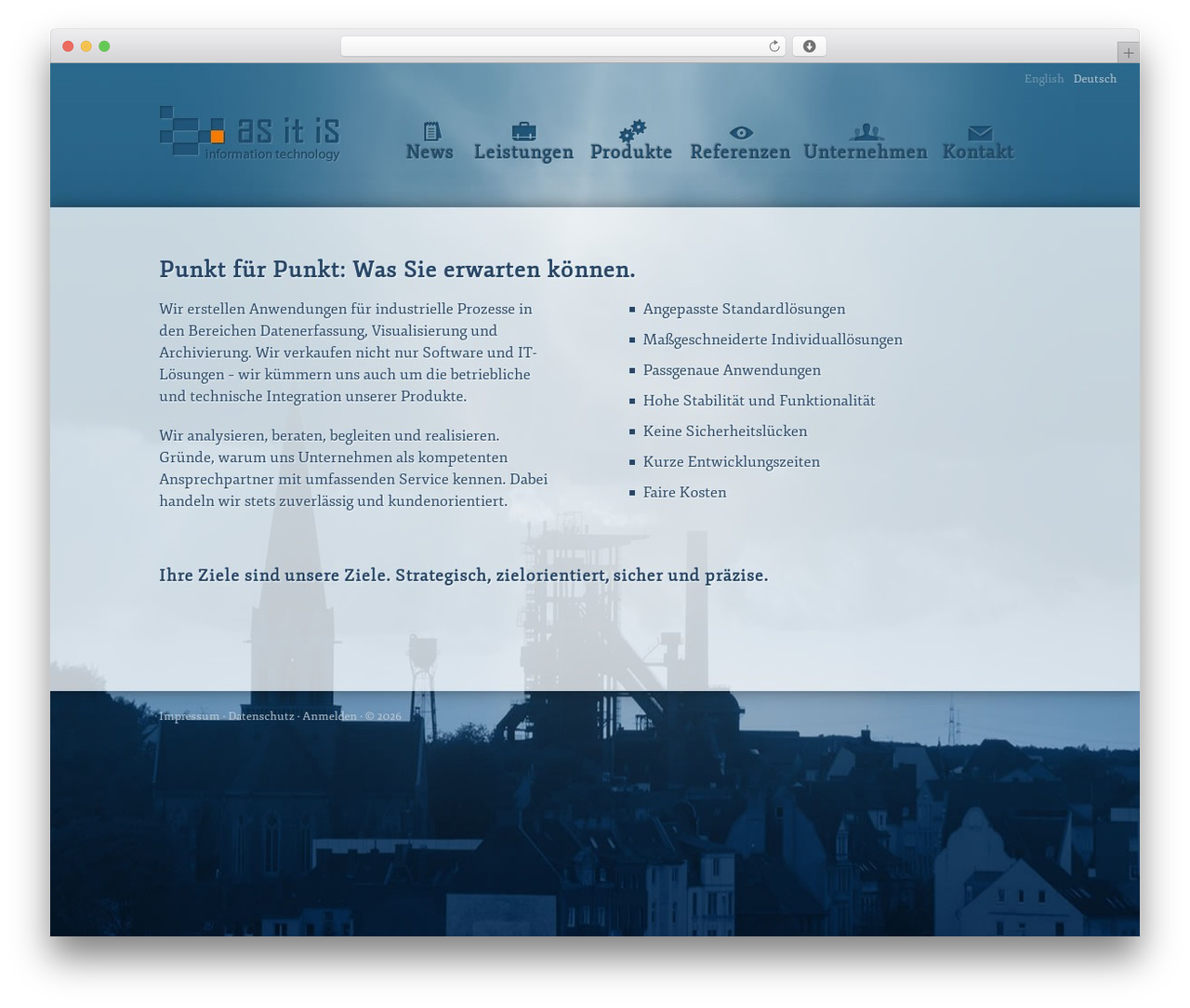
Task: Add a new browser tab
Action: (1128, 53)
